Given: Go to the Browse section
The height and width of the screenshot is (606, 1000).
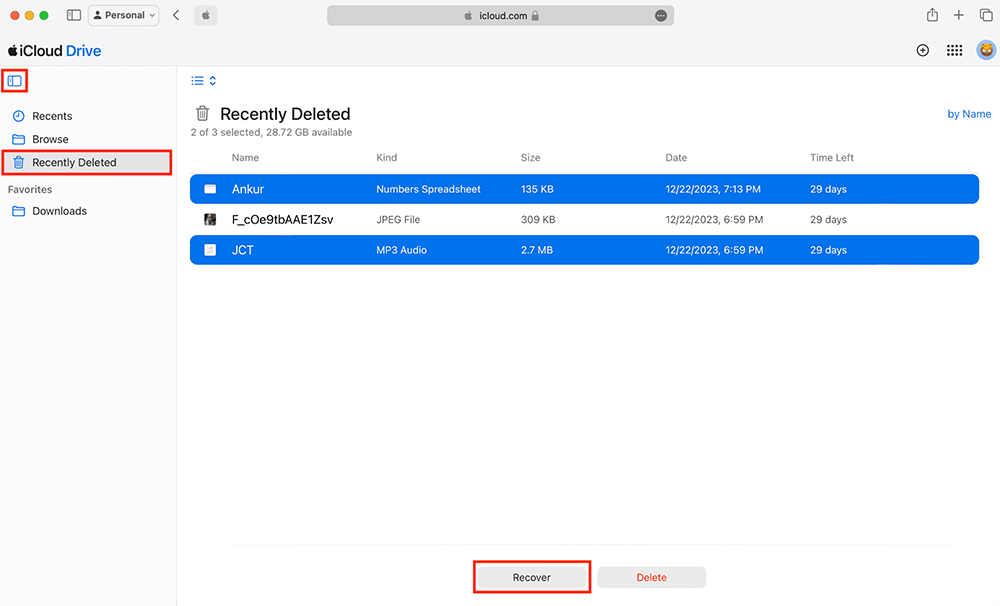Looking at the screenshot, I should point(50,139).
